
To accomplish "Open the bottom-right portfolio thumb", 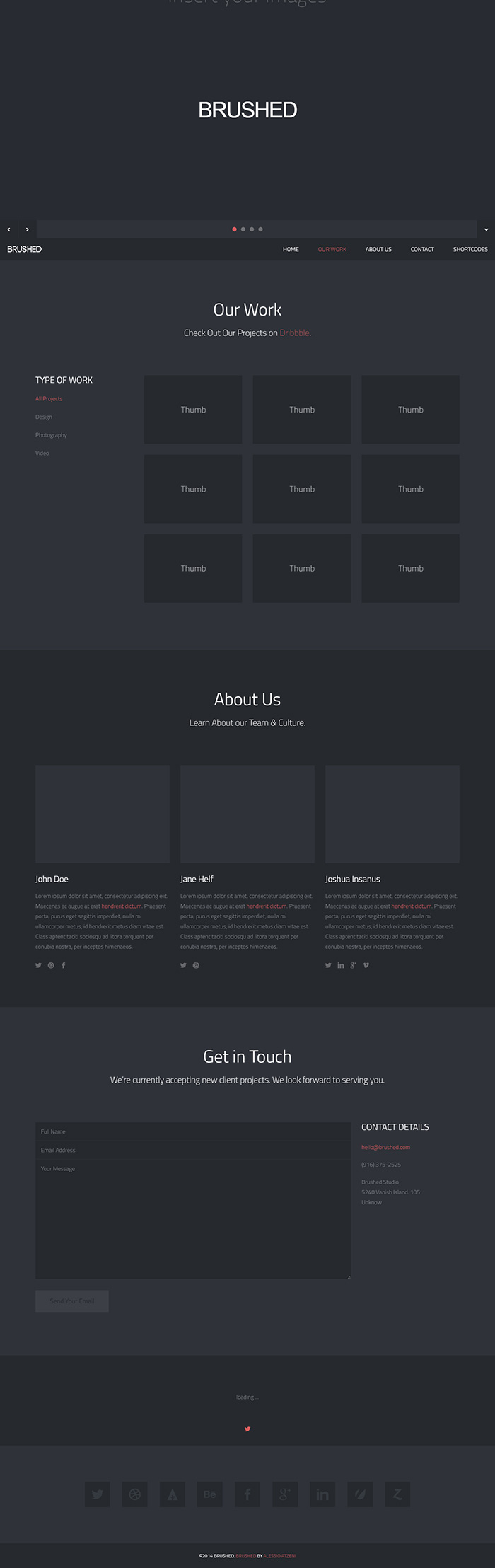I will pyautogui.click(x=411, y=568).
